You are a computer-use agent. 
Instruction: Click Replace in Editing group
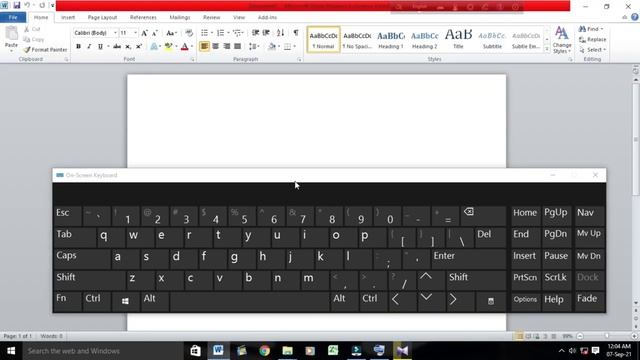593,40
